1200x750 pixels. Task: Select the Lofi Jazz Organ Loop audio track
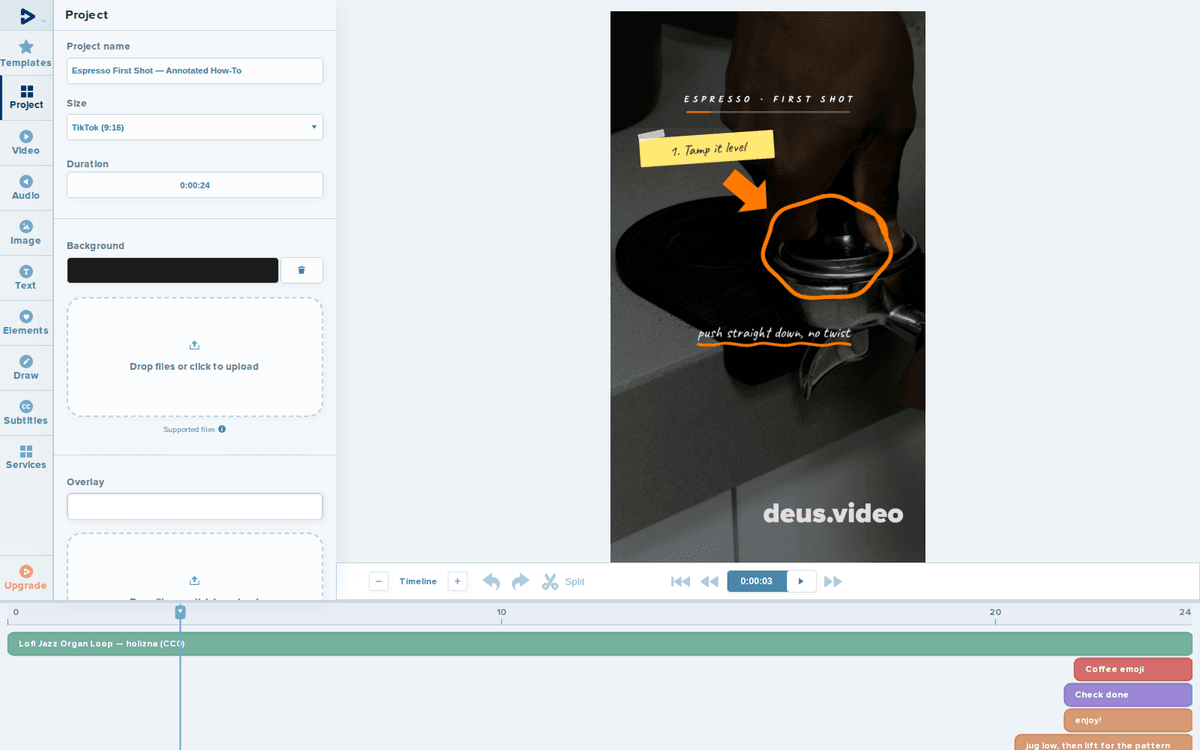(600, 644)
